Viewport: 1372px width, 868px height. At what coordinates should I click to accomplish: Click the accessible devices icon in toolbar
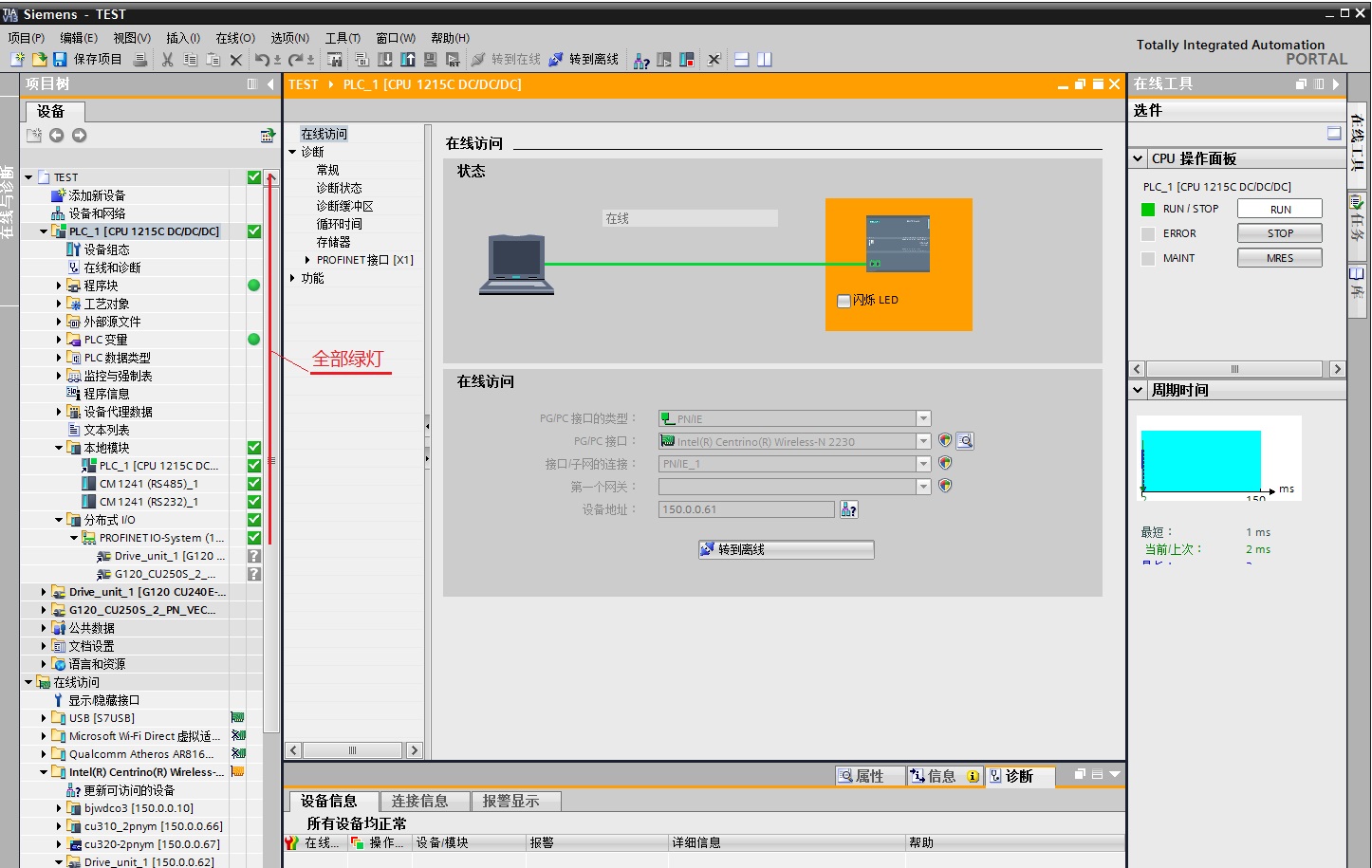pyautogui.click(x=642, y=60)
